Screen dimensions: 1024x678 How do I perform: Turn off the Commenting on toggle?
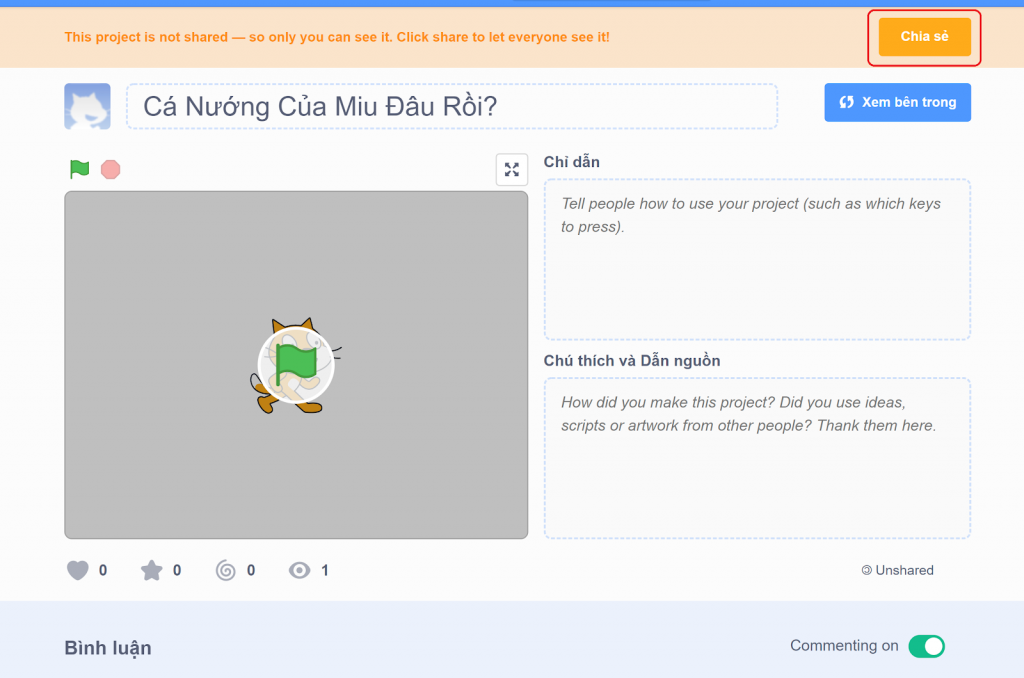(926, 646)
